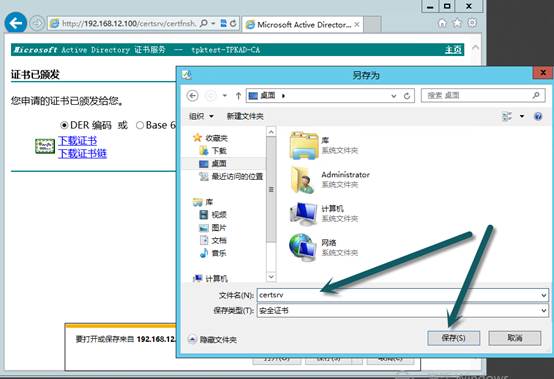Screen dimensions: 554x379
Task: Open the IE Home icon
Action: tap(442, 23)
